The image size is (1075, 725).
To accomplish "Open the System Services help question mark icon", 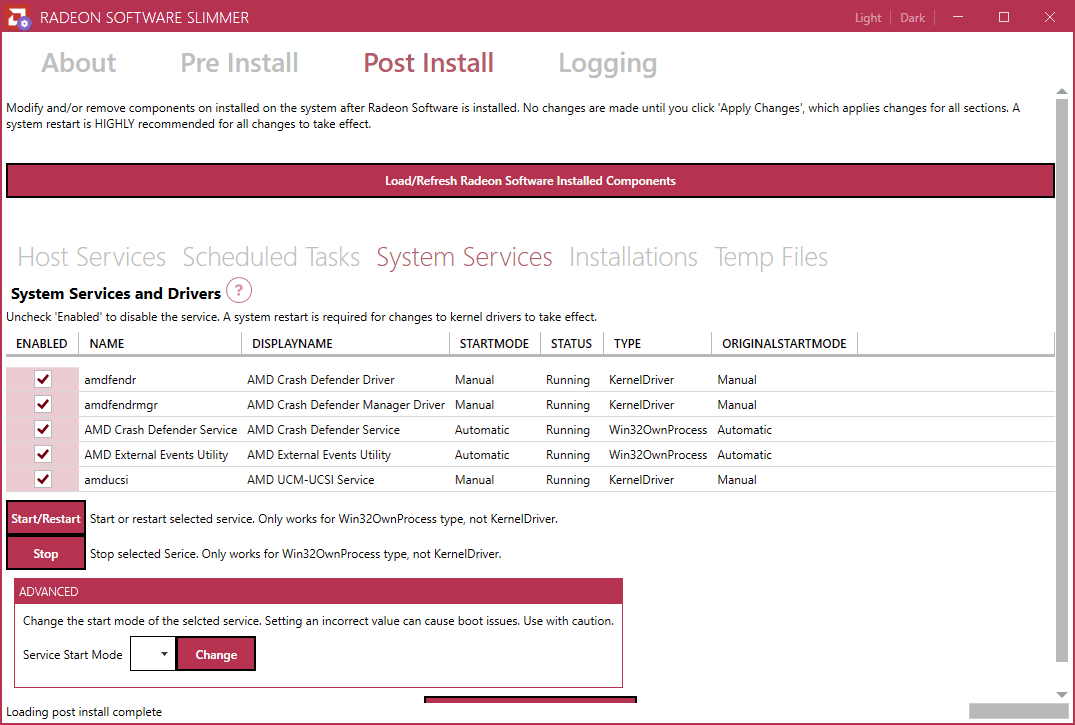I will tap(239, 290).
